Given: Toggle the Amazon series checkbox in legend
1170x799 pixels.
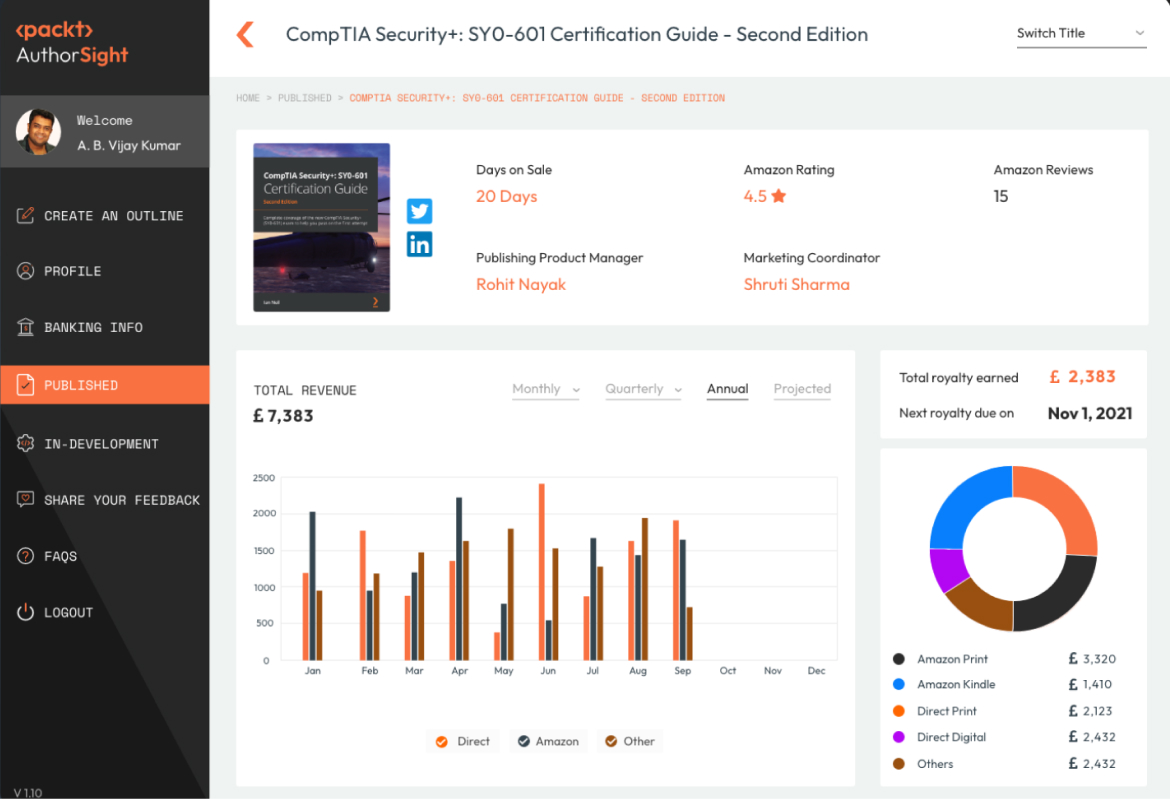Looking at the screenshot, I should click(x=523, y=741).
